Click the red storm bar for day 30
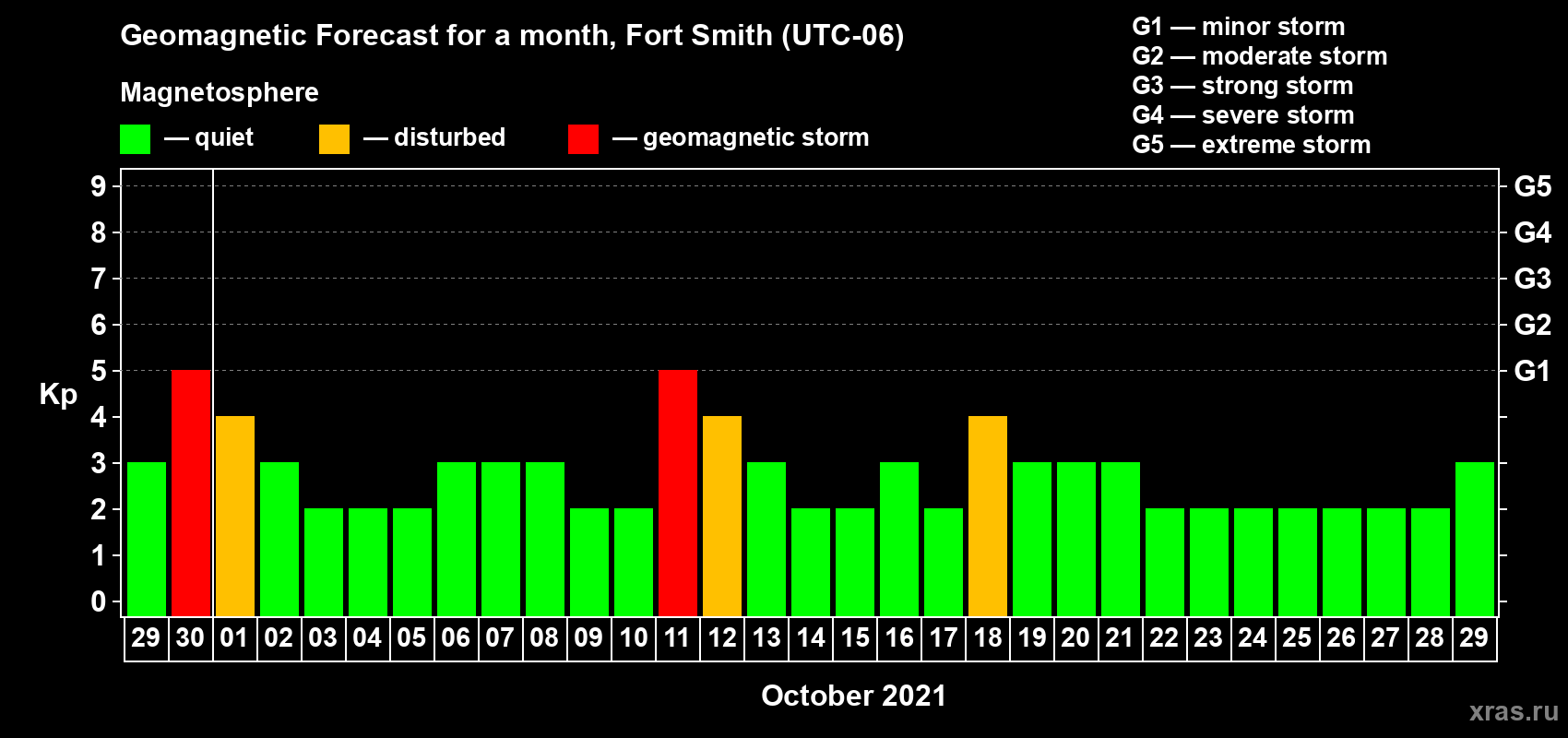Screen dimensions: 1568x738 click(x=191, y=494)
